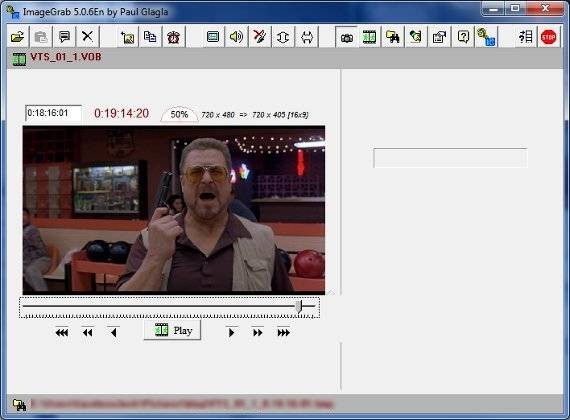Open help with question mark icon
This screenshot has width=570, height=420.
click(x=463, y=37)
